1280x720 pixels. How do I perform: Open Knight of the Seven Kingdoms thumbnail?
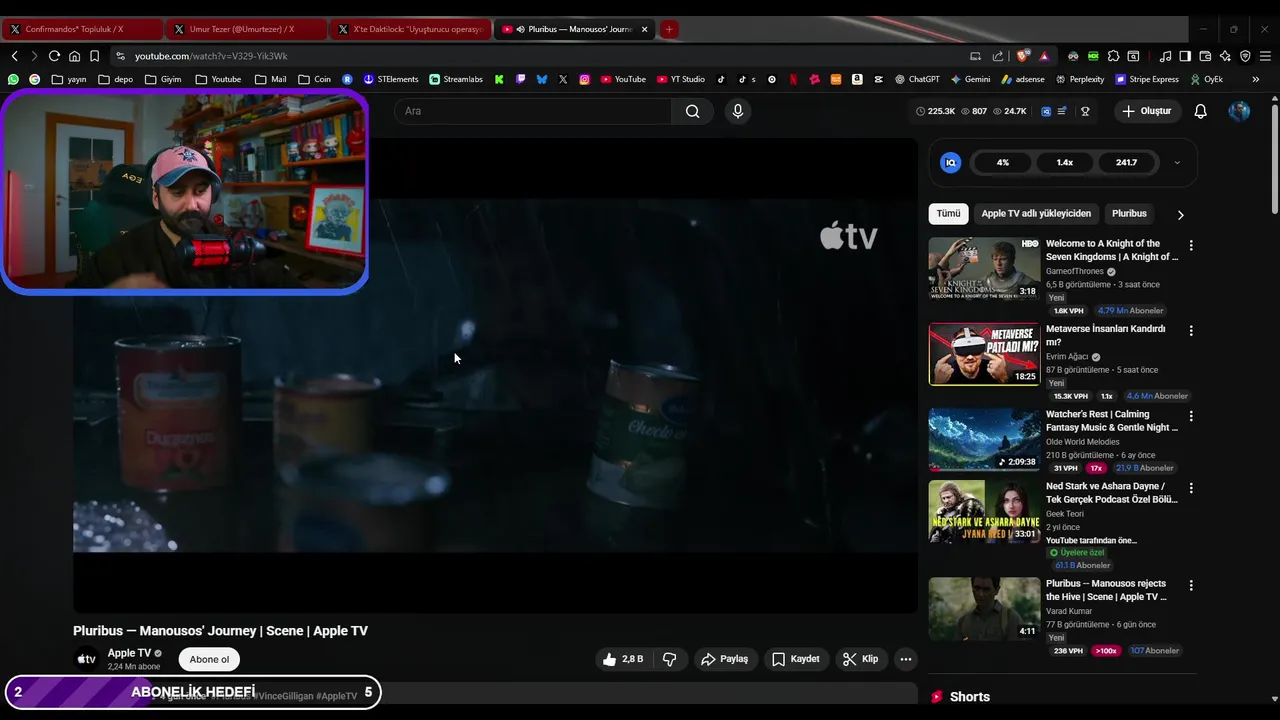pos(984,268)
